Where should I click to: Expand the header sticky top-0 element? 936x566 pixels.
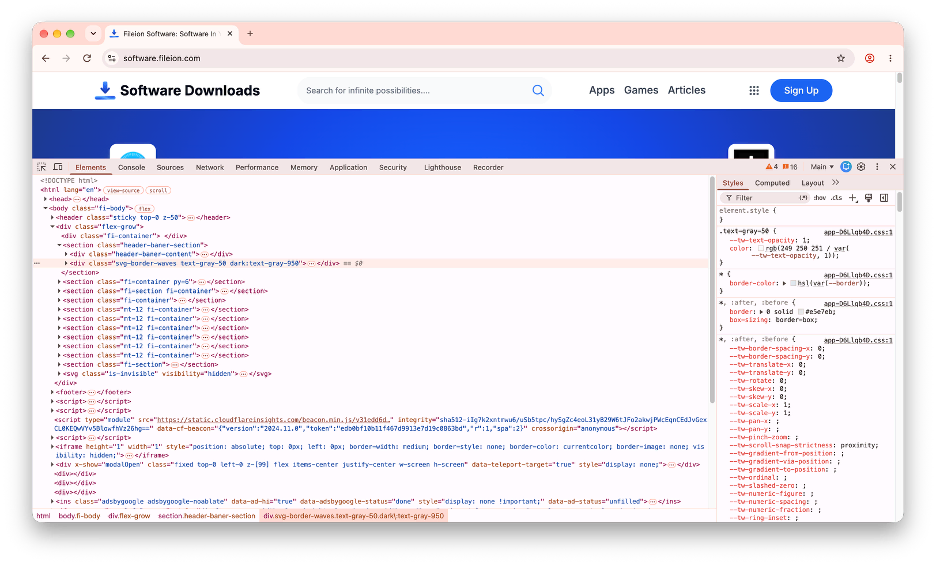(x=52, y=217)
